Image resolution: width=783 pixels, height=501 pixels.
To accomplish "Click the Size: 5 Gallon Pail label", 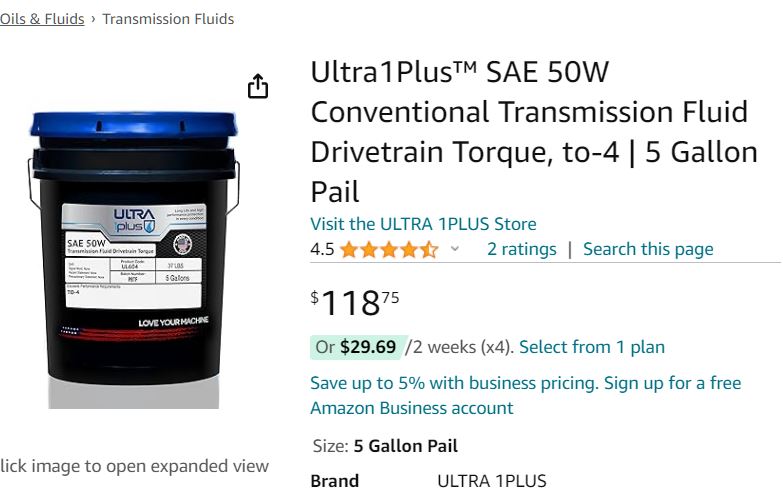I will coord(385,446).
